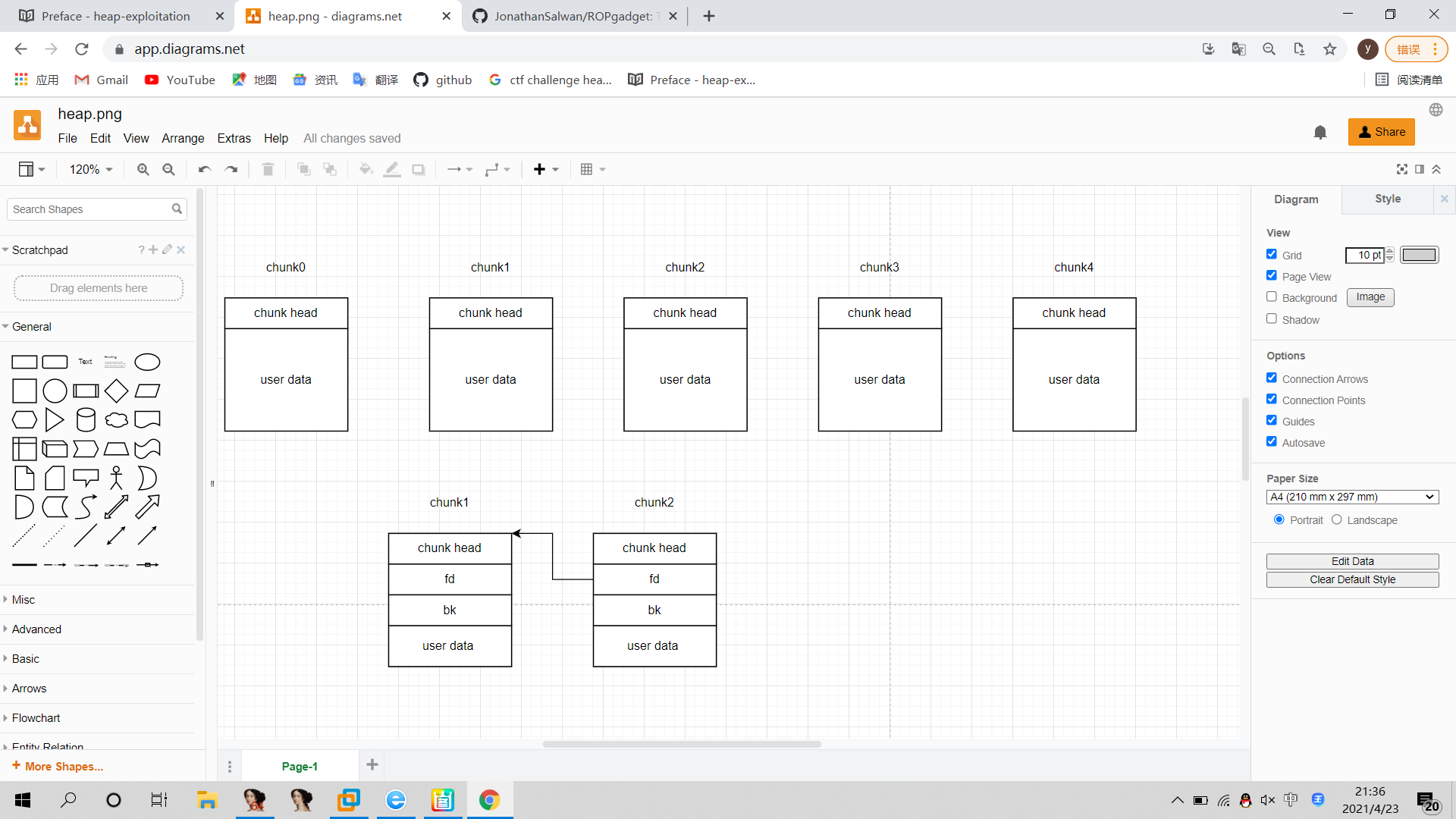Click the undo arrow icon
Image resolution: width=1456 pixels, height=819 pixels.
(x=204, y=169)
